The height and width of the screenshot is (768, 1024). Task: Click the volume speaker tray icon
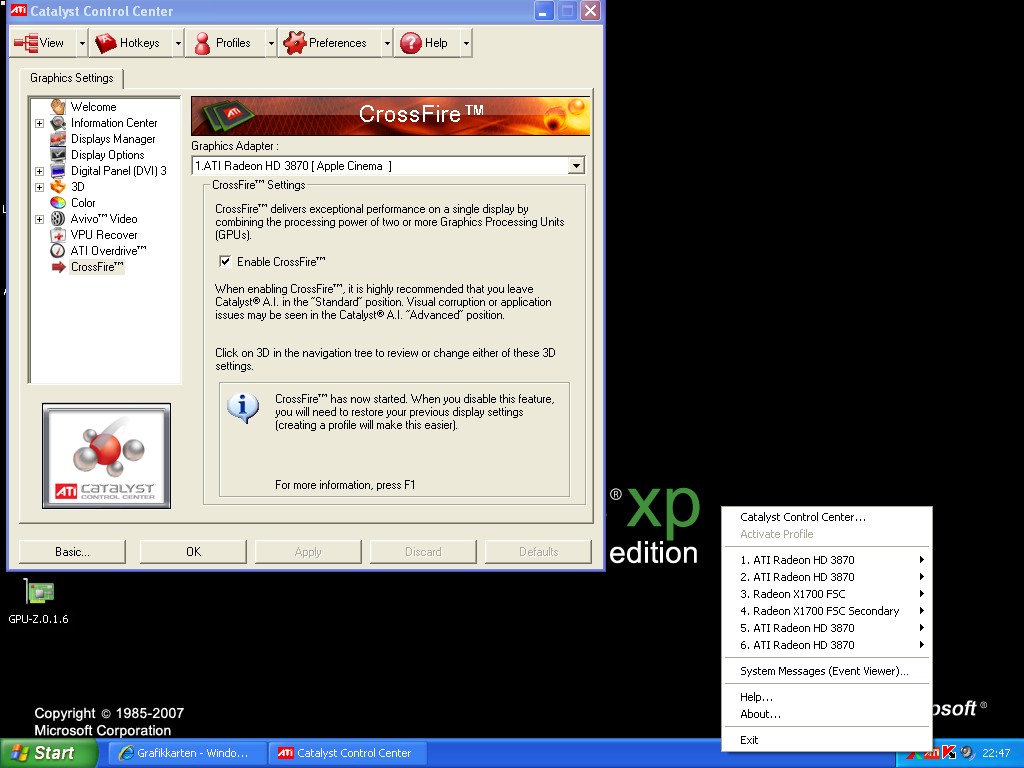click(x=967, y=753)
